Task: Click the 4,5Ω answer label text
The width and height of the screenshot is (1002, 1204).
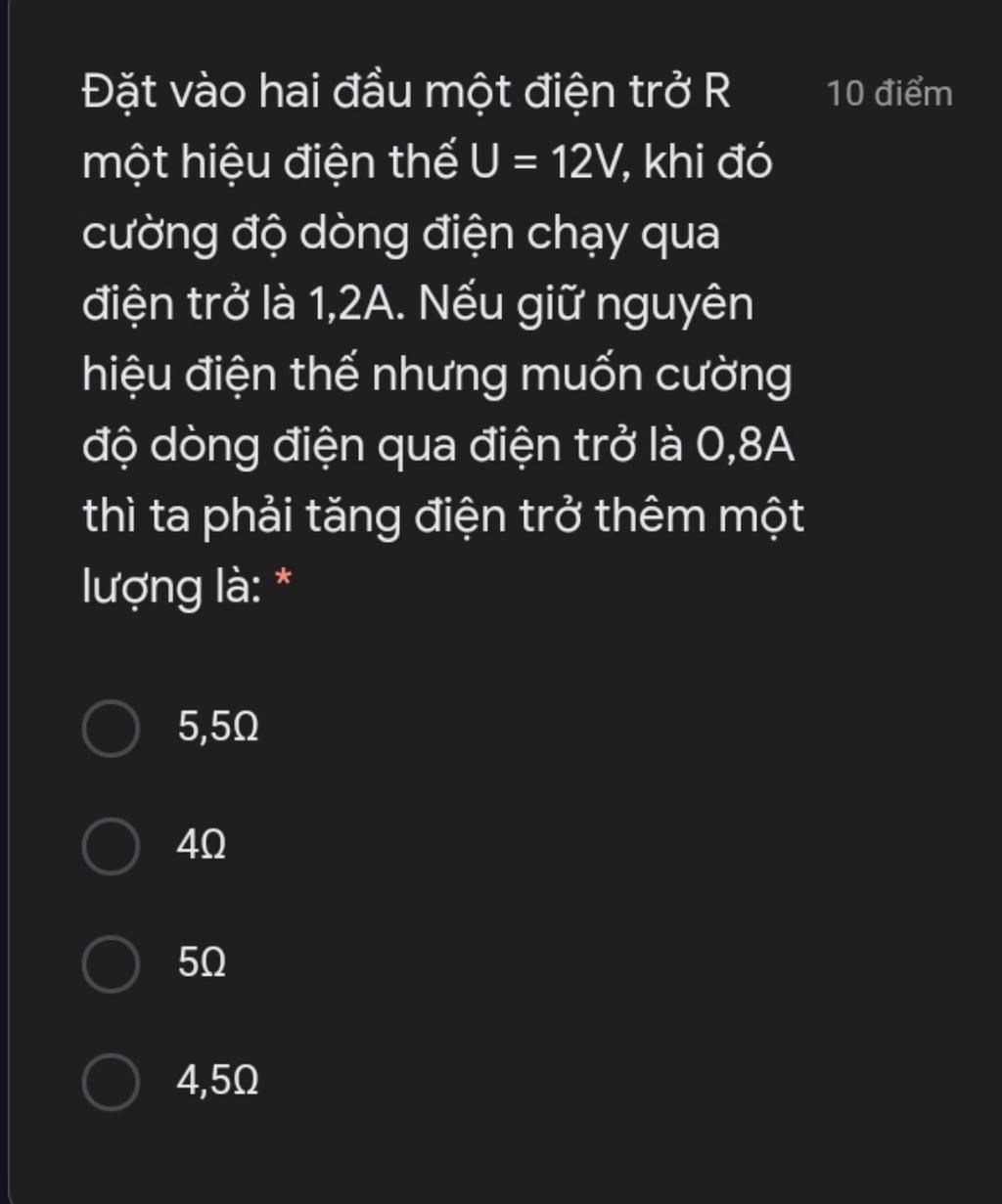Action: (218, 1082)
